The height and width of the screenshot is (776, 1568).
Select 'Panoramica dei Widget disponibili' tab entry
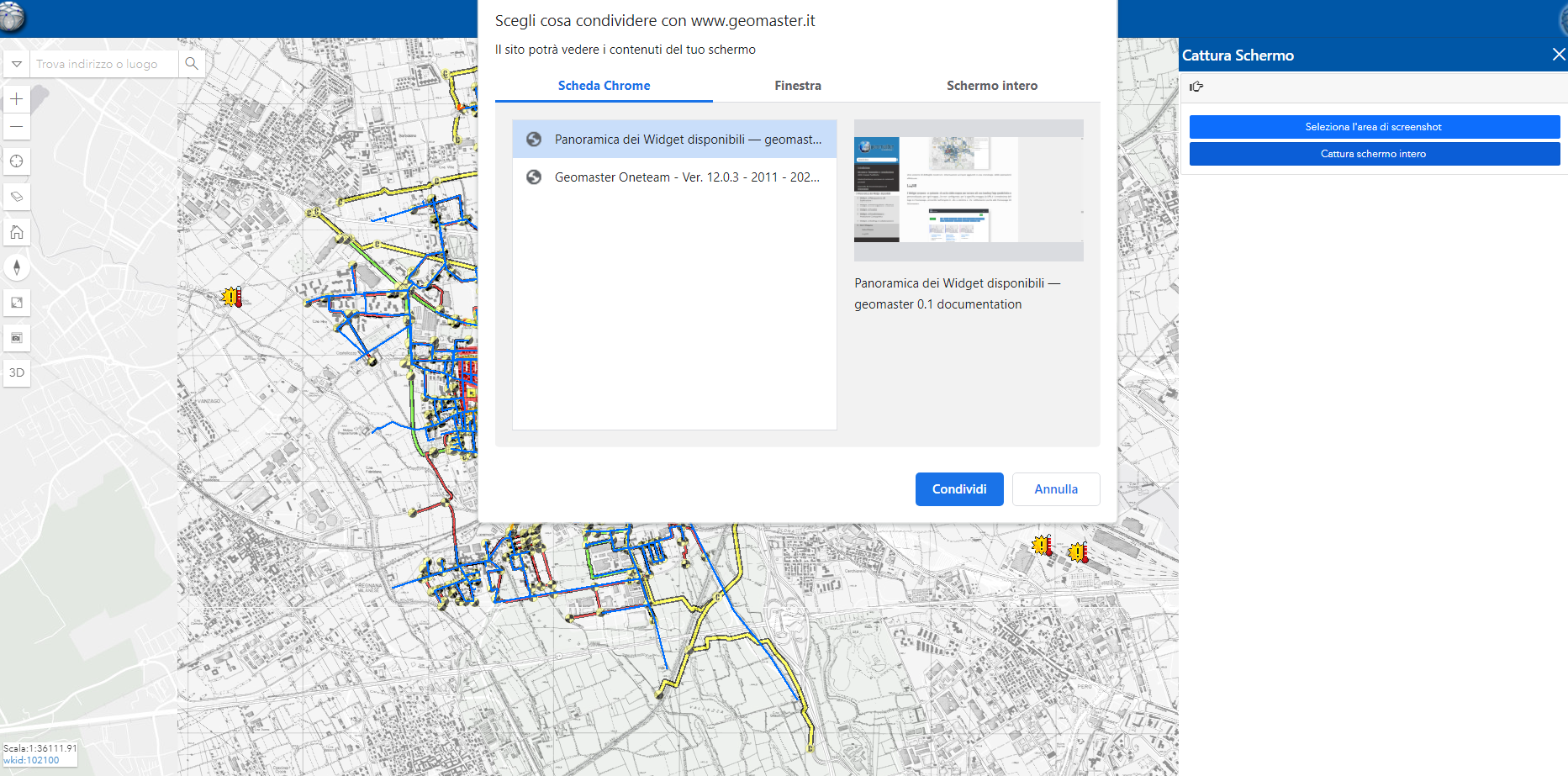(674, 140)
